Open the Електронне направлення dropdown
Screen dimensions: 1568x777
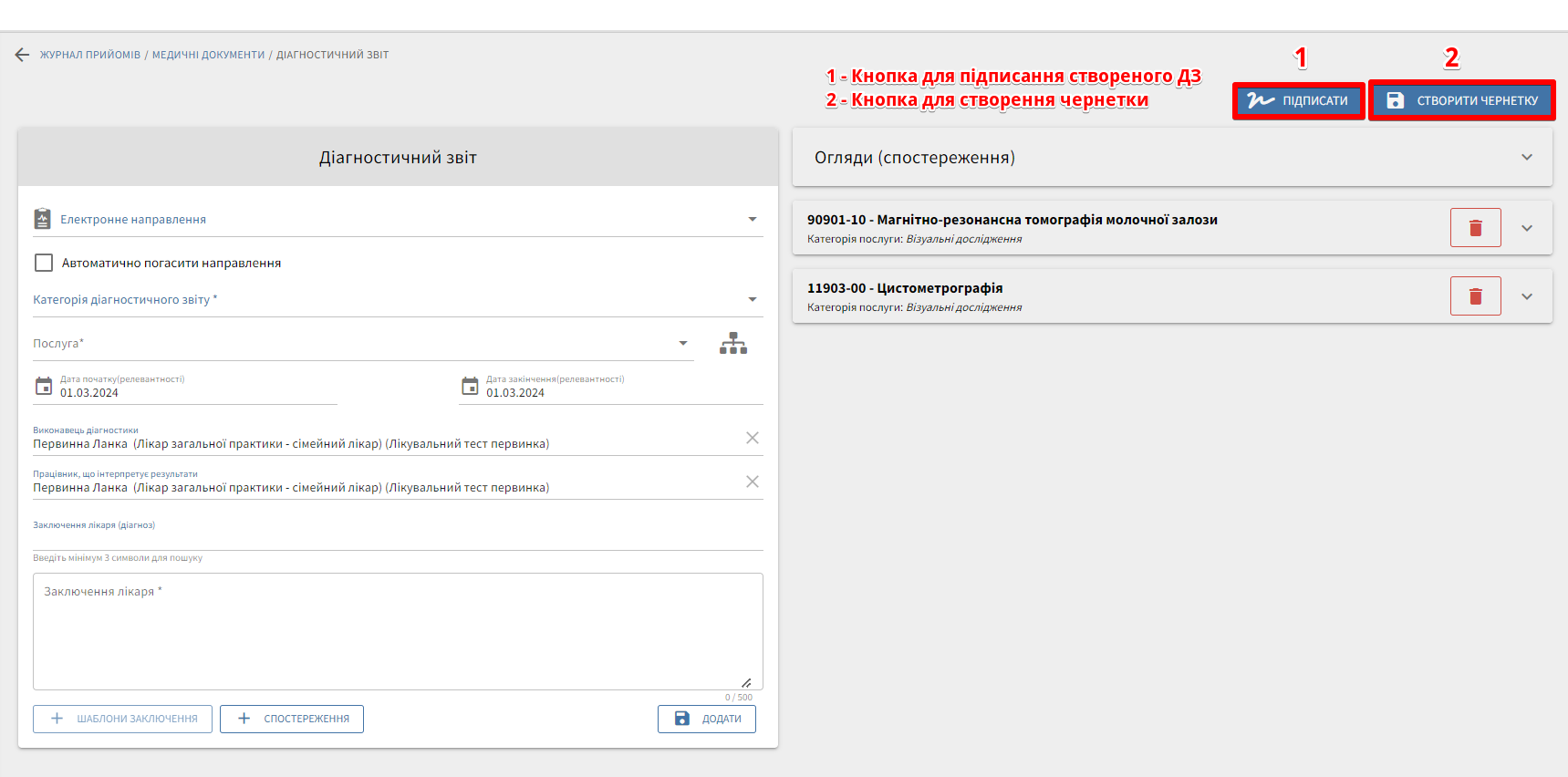coord(752,220)
